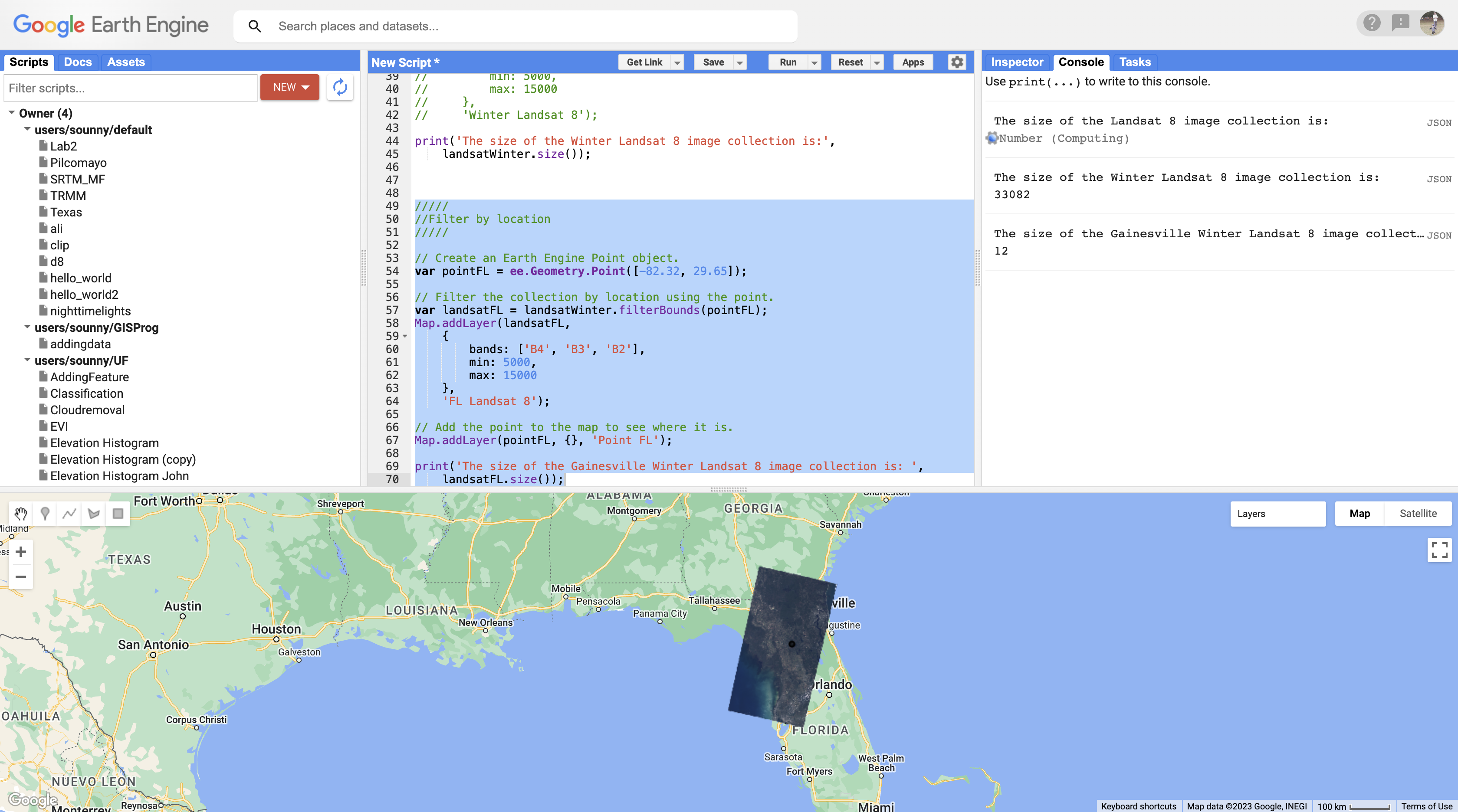This screenshot has width=1458, height=812.
Task: Select the draw rectangle tool
Action: [118, 514]
